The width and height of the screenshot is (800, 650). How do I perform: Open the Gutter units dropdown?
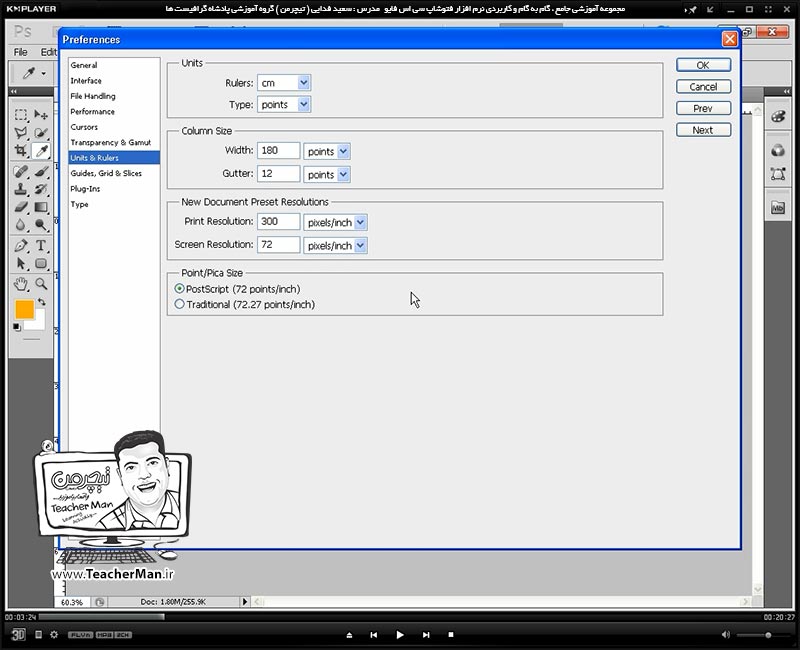[343, 174]
